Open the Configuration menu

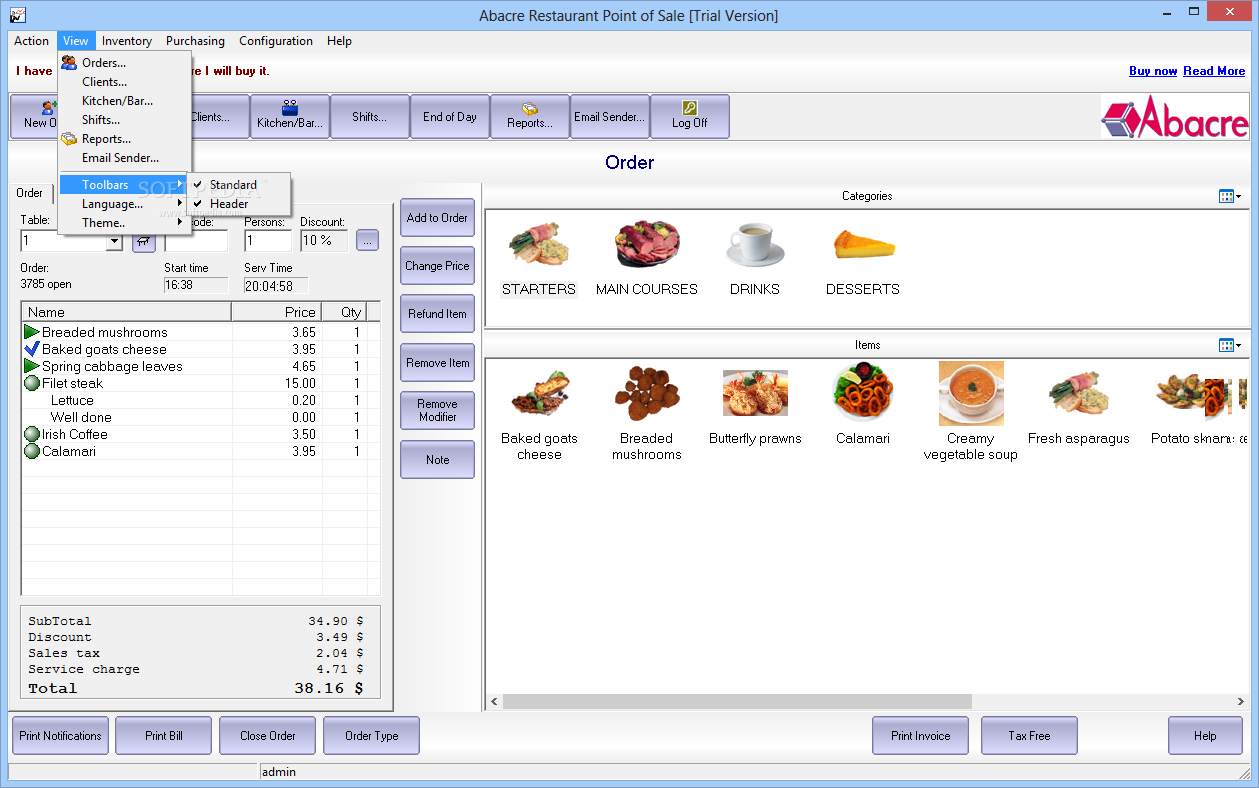[276, 41]
